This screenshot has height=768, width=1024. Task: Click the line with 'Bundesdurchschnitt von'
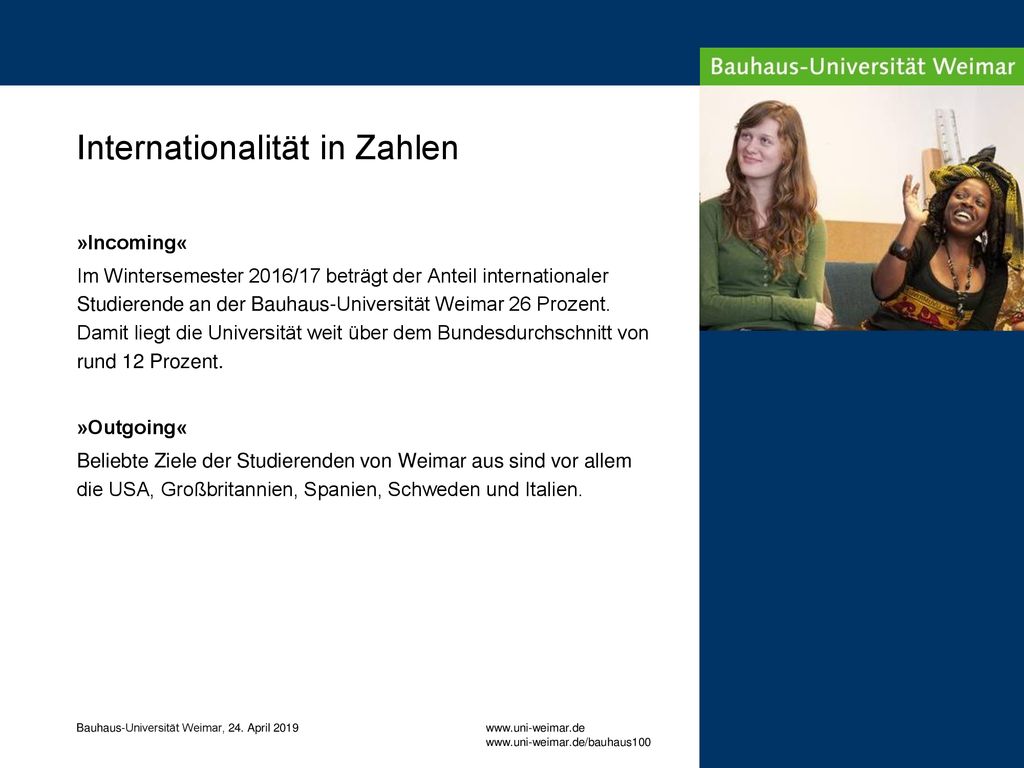pos(362,333)
